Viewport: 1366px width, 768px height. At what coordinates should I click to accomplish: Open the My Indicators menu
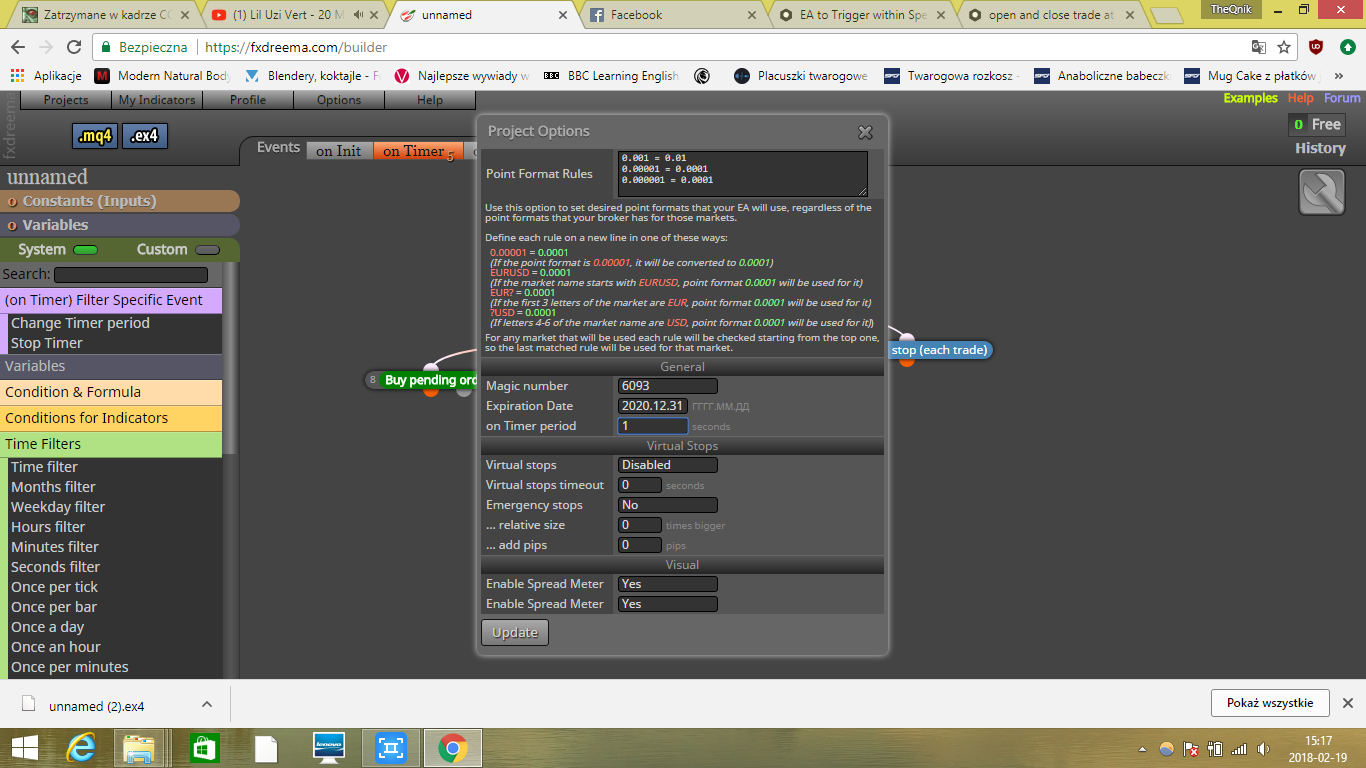[x=156, y=100]
